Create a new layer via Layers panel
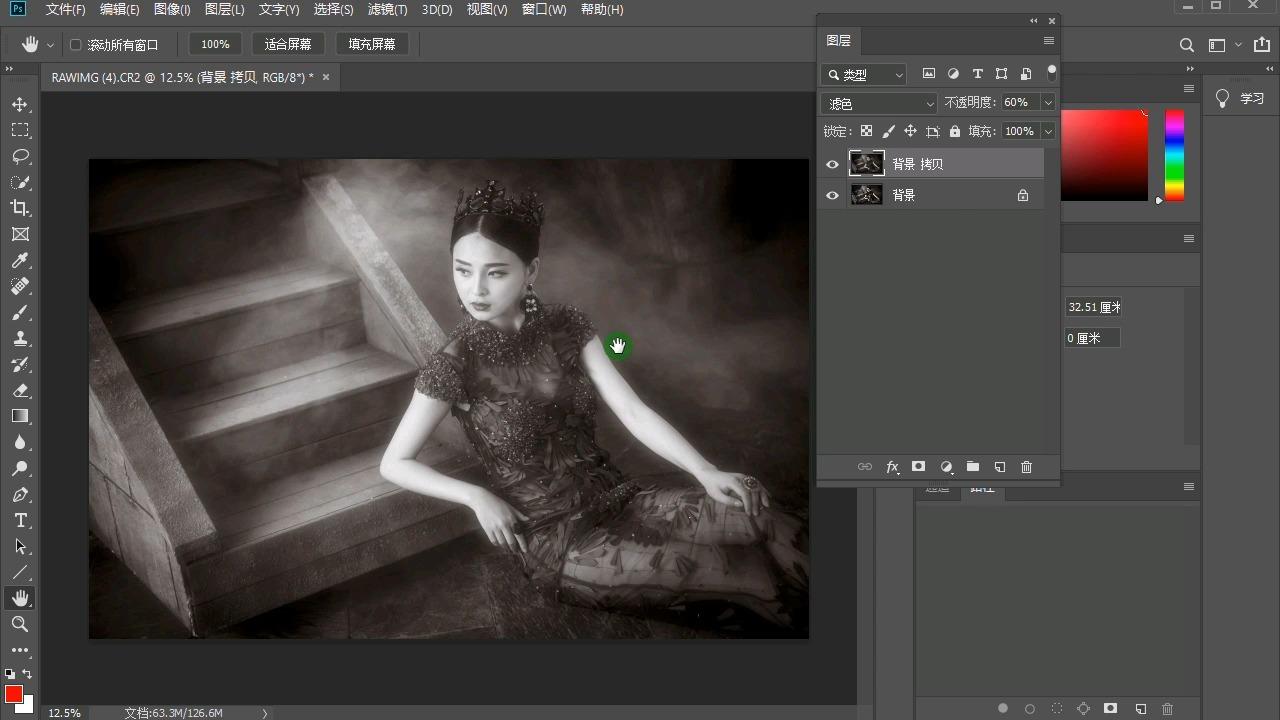 (999, 467)
